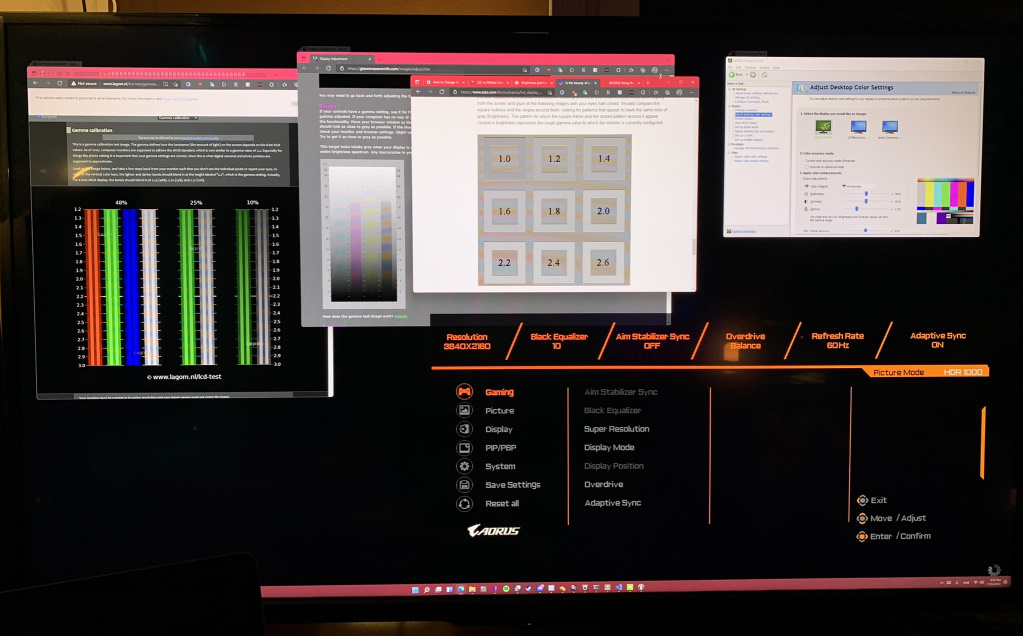Screen dimensions: 1023x636
Task: Select the PIP/PBP icon
Action: pos(464,447)
